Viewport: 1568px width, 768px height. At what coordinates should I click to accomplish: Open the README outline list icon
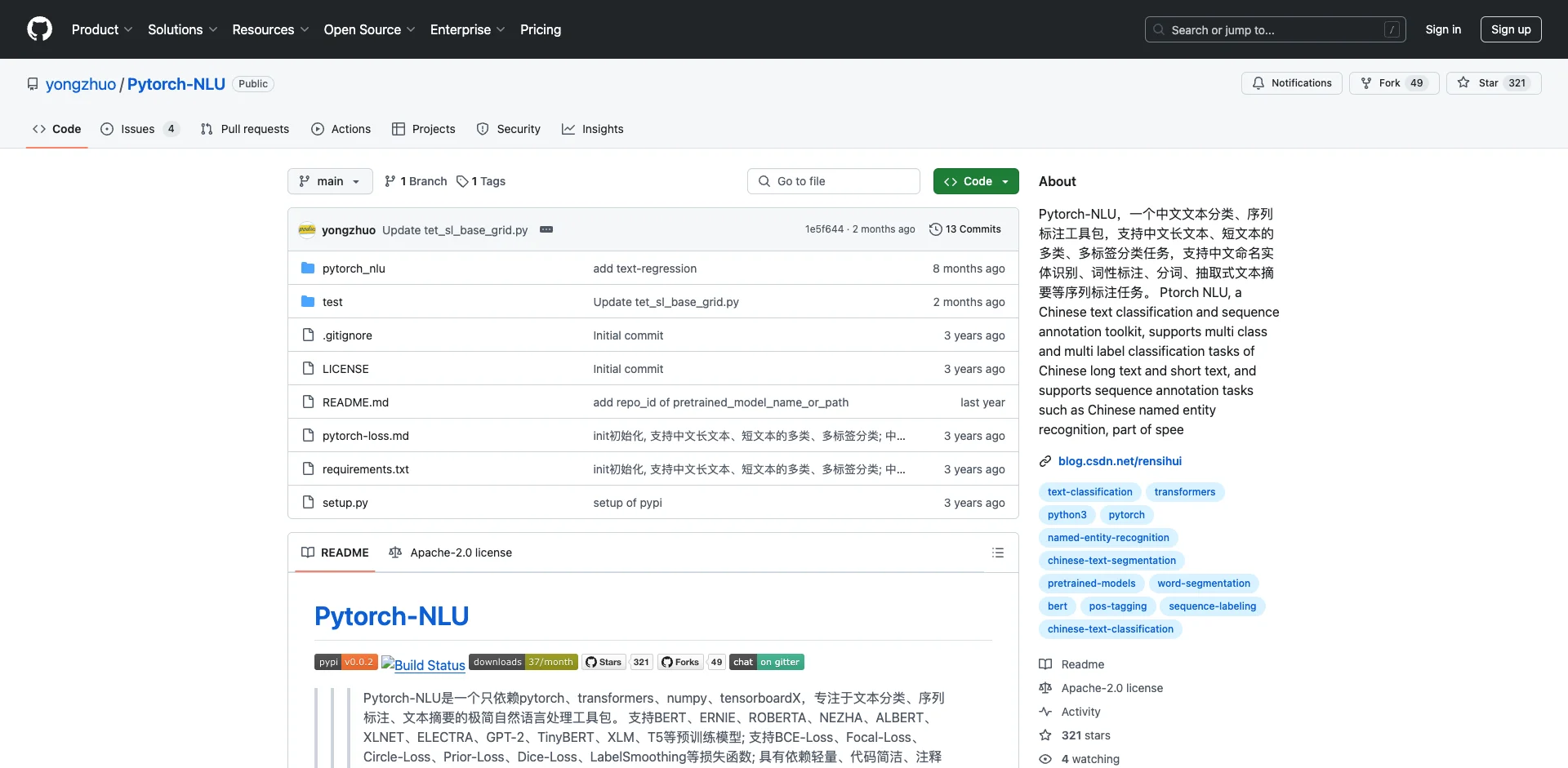point(997,553)
